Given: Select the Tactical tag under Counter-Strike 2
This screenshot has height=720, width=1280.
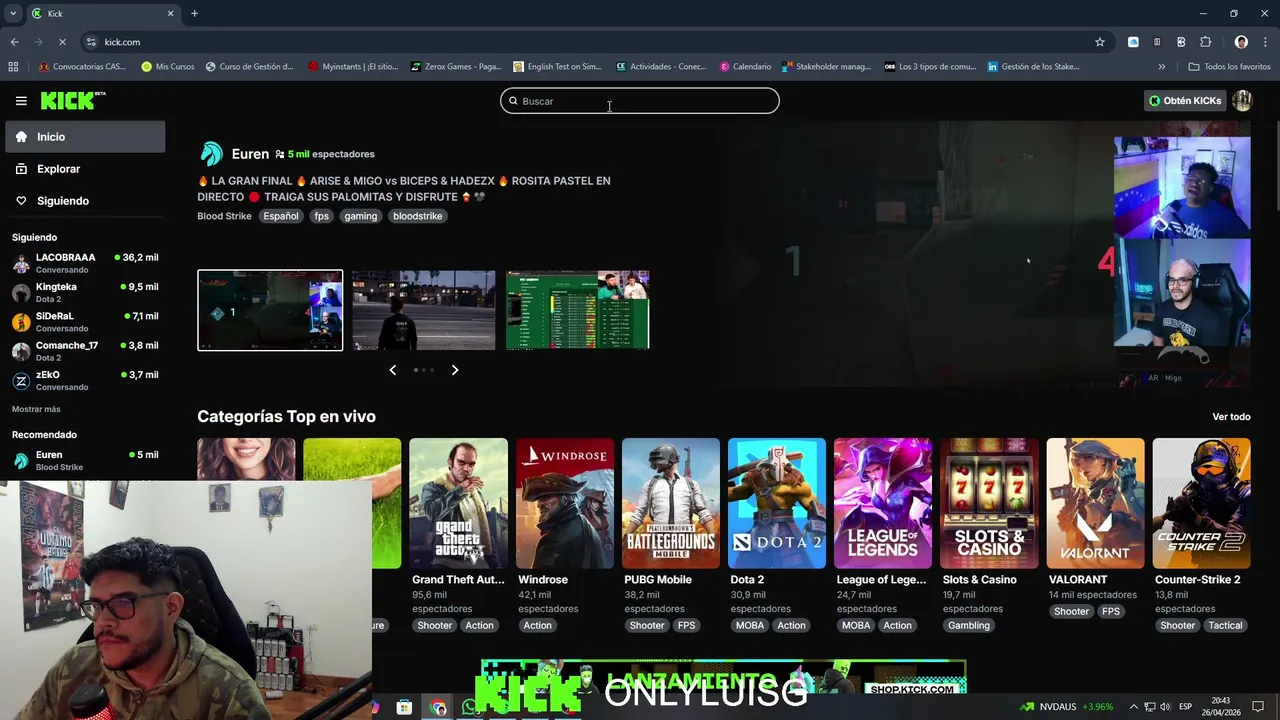Looking at the screenshot, I should pyautogui.click(x=1225, y=625).
